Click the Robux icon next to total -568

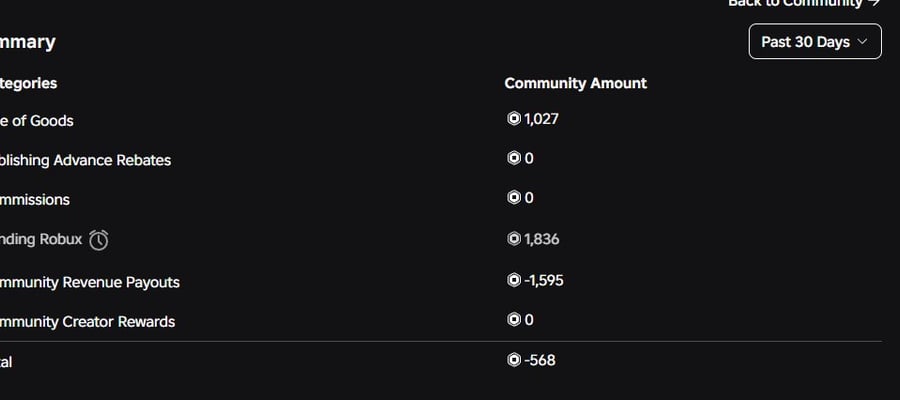(x=514, y=360)
